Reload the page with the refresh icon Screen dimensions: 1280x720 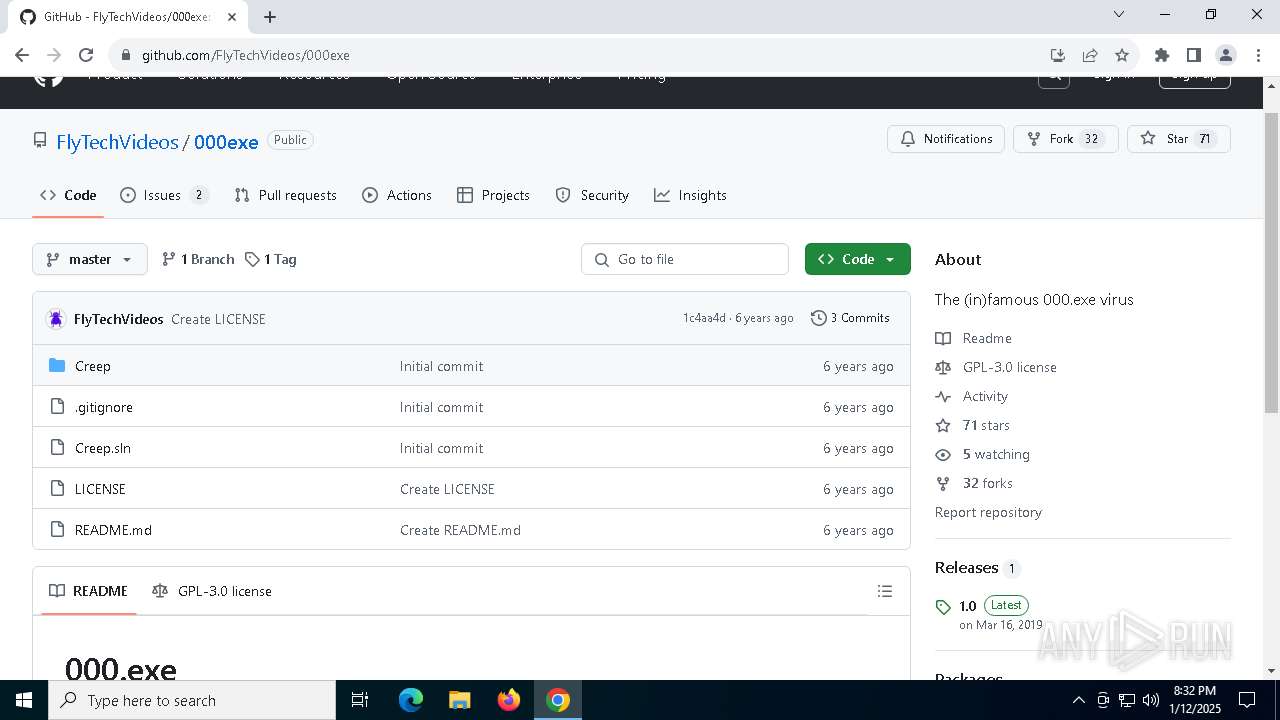click(86, 55)
